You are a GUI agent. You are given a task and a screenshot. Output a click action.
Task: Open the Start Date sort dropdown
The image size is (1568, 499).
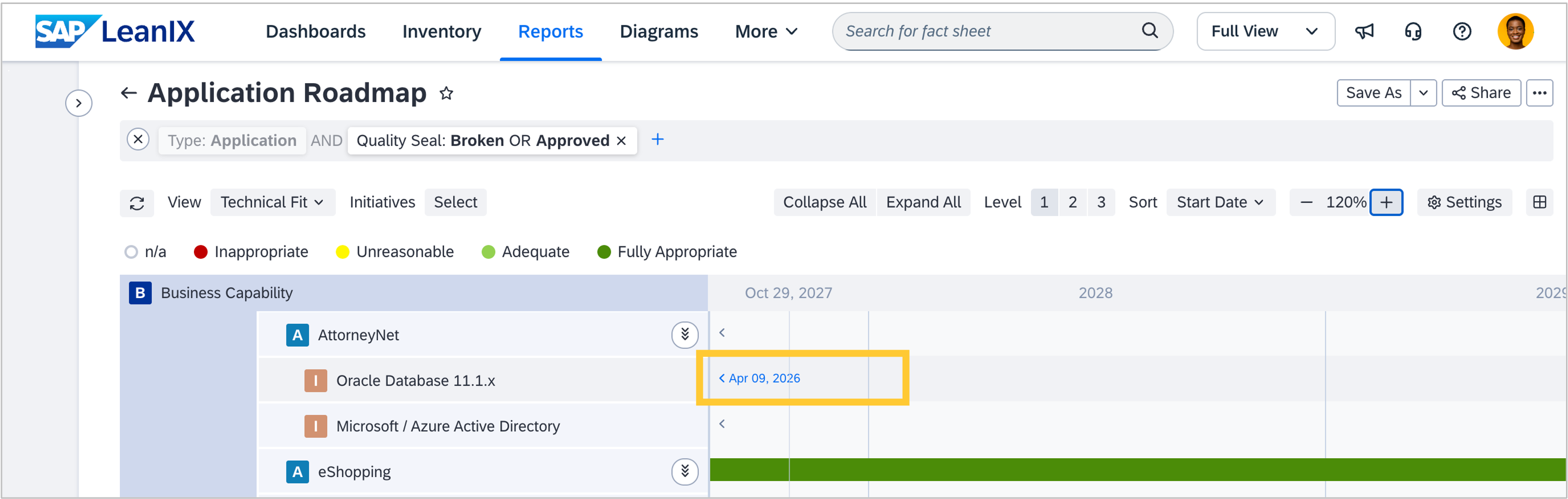pyautogui.click(x=1220, y=202)
